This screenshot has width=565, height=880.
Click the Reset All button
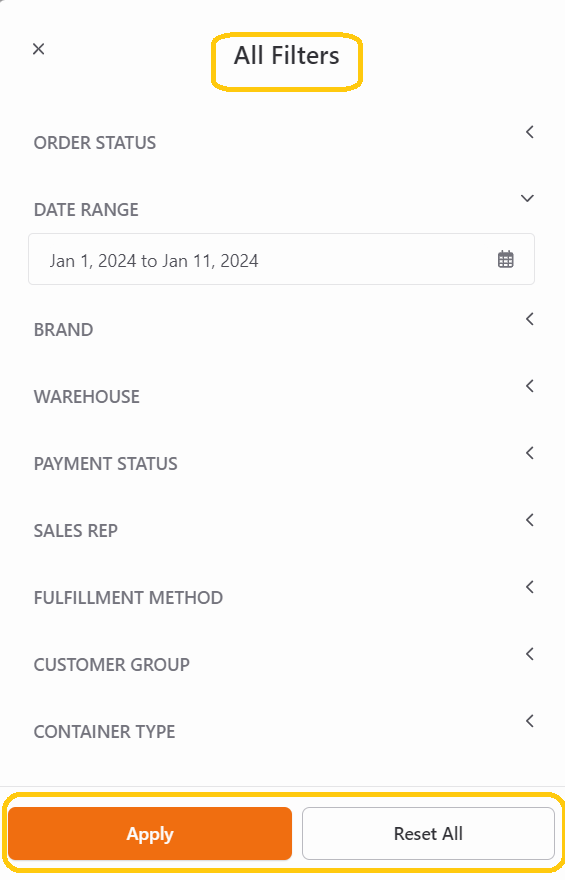point(428,833)
